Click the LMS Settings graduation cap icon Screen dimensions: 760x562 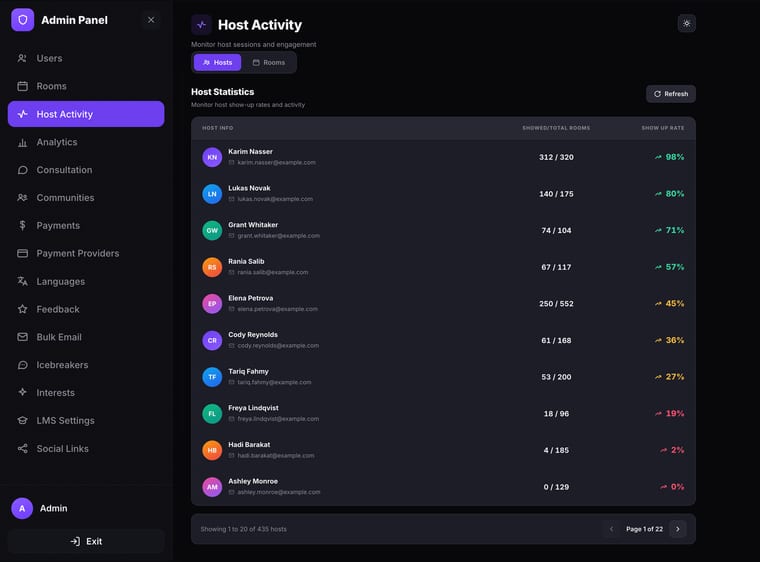click(22, 420)
